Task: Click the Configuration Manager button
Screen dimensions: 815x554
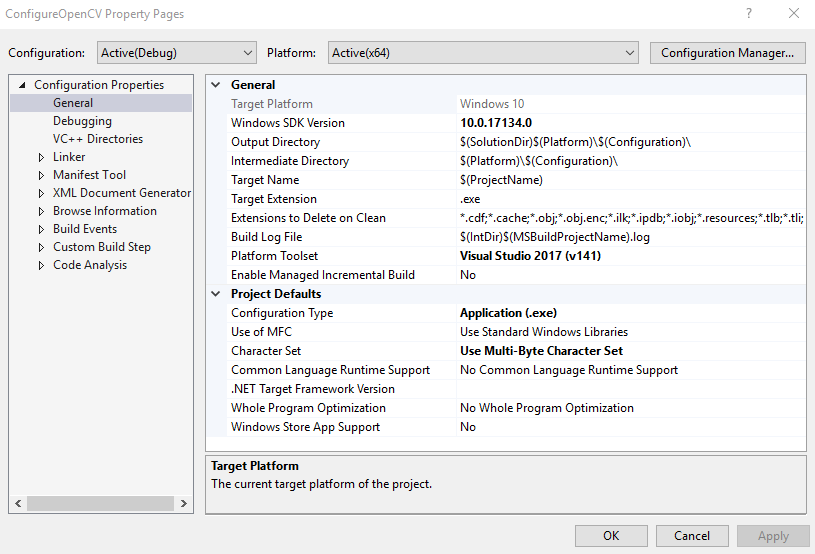Action: pyautogui.click(x=727, y=53)
